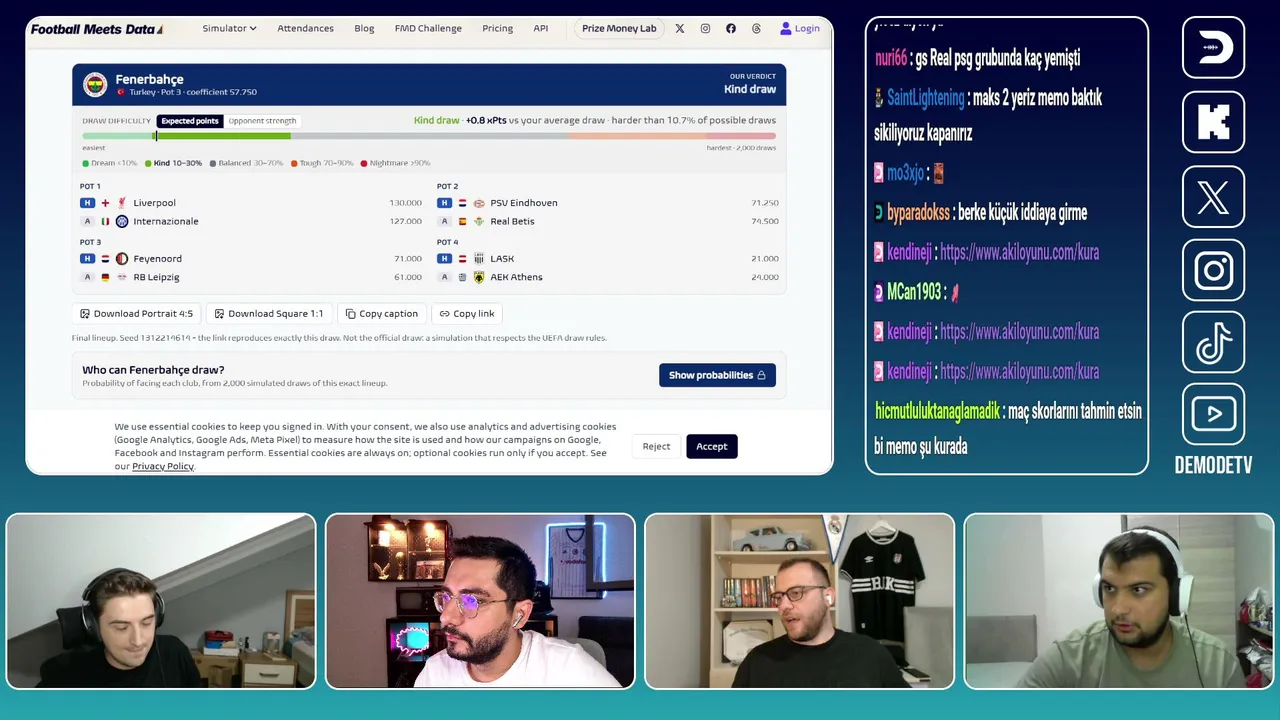
Task: Click the AEK Athens club crest
Action: 479,277
